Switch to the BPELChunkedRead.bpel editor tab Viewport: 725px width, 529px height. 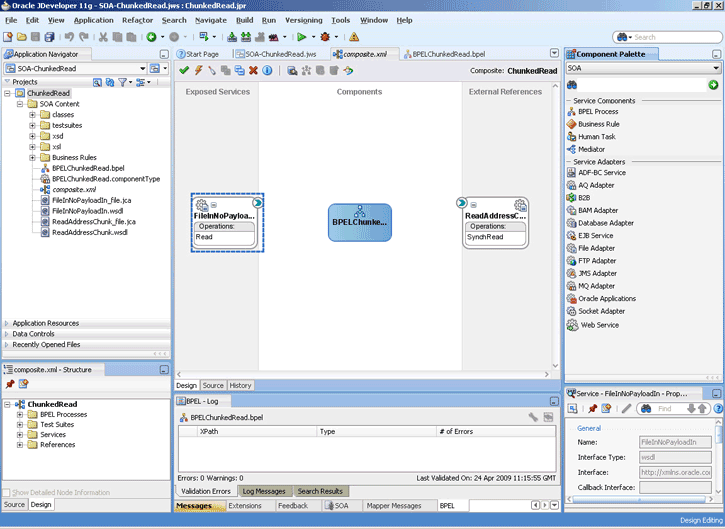(448, 54)
